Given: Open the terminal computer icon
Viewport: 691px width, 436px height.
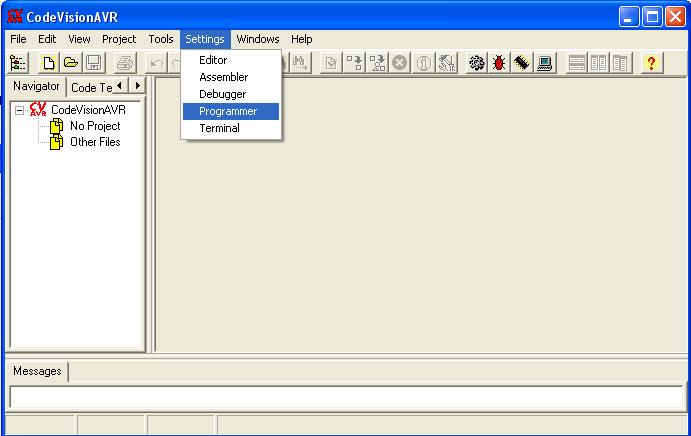Looking at the screenshot, I should [x=545, y=63].
